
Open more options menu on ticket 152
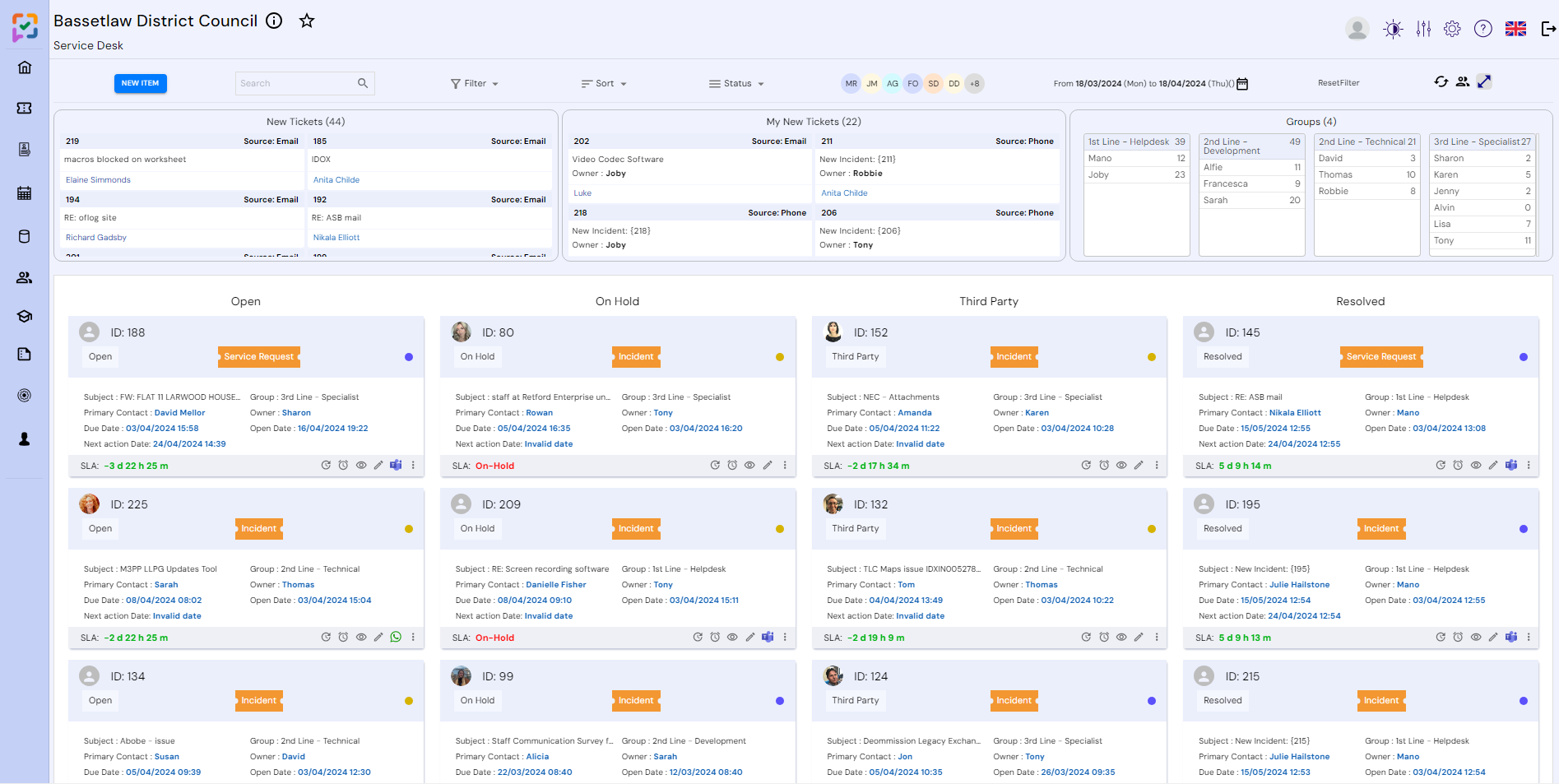point(1157,466)
